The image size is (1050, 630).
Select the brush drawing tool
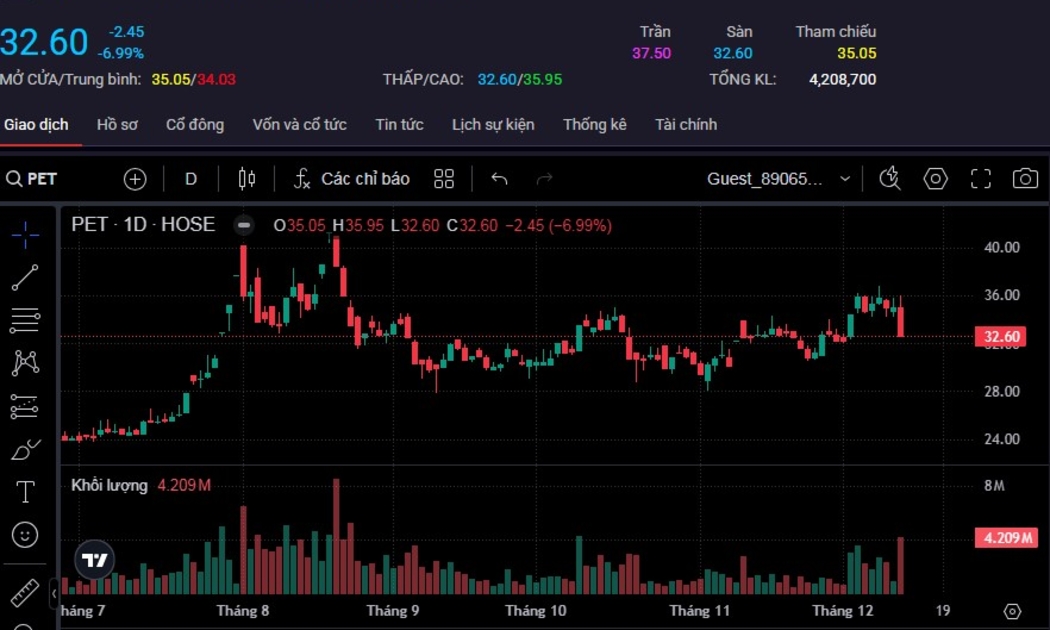tap(25, 450)
